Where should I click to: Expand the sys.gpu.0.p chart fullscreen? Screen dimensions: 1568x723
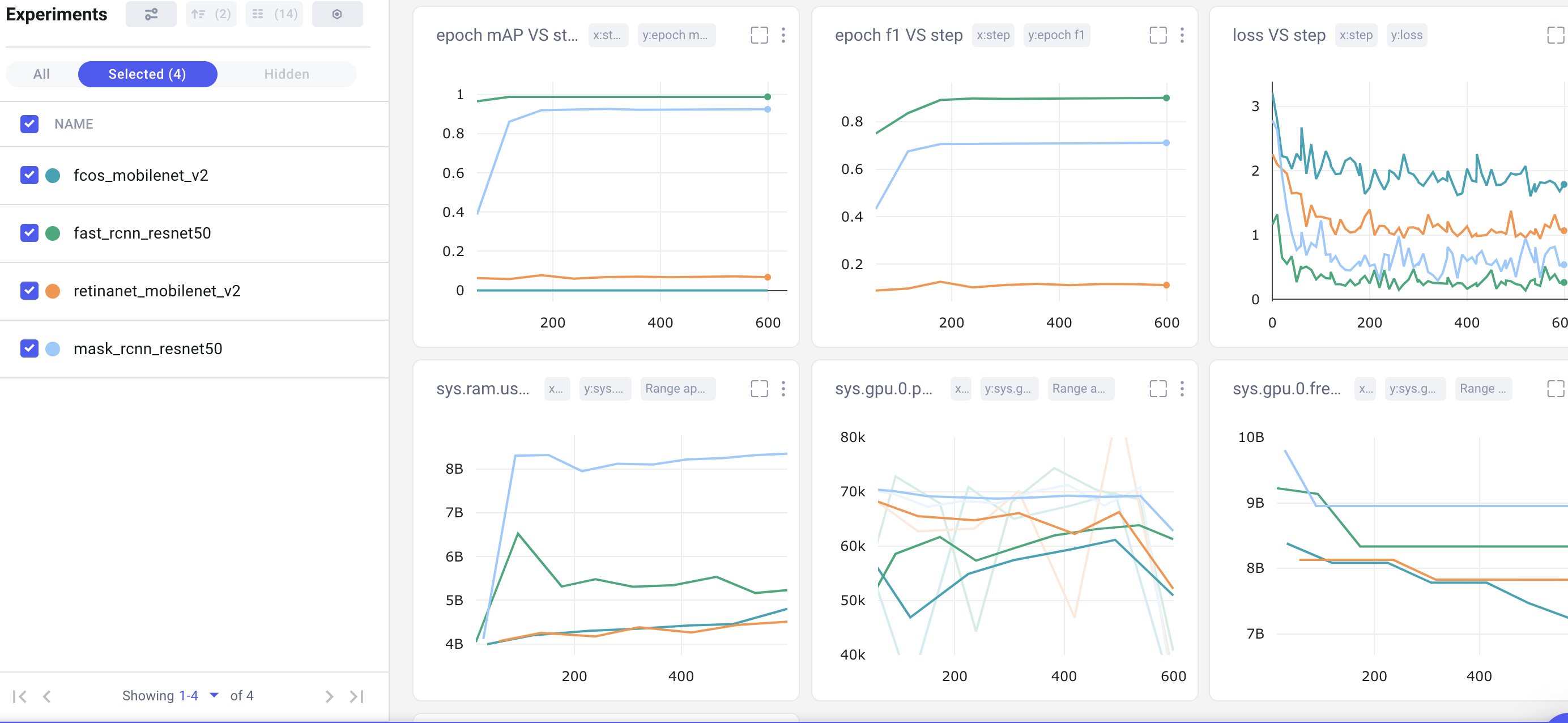pos(1158,389)
